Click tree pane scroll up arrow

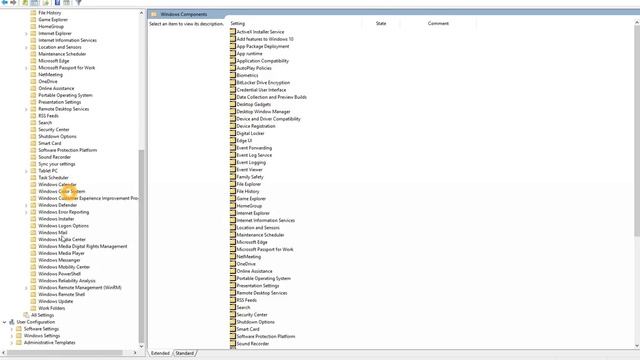pyautogui.click(x=141, y=13)
